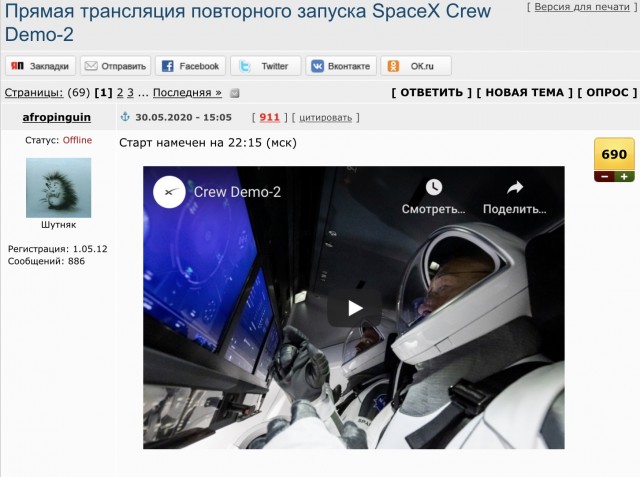Open afropinguin user profile link
Screen dimensions: 640x477
(x=57, y=118)
